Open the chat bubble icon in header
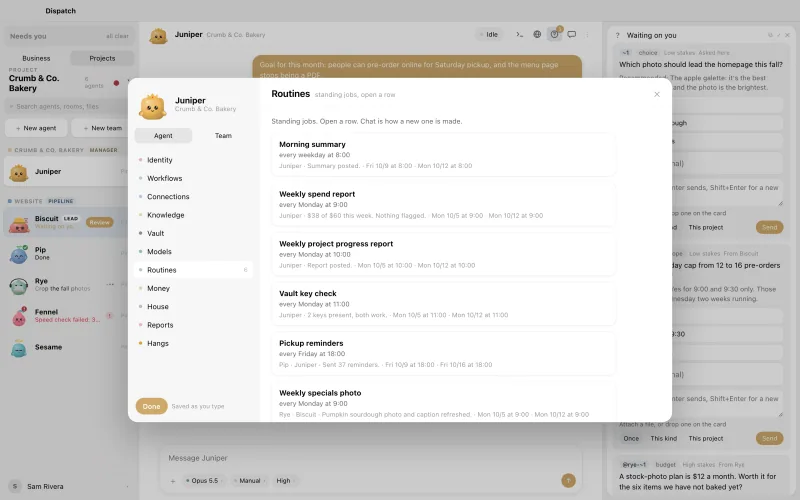Image resolution: width=800 pixels, height=500 pixels. 572,35
